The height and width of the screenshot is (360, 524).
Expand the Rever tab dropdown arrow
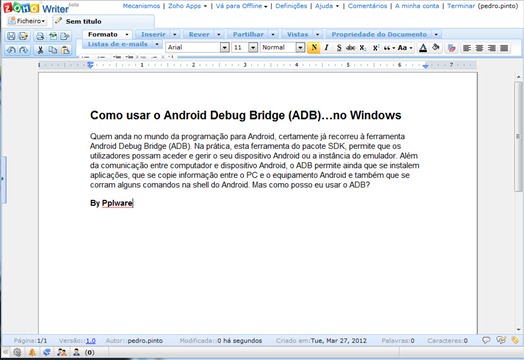(219, 34)
